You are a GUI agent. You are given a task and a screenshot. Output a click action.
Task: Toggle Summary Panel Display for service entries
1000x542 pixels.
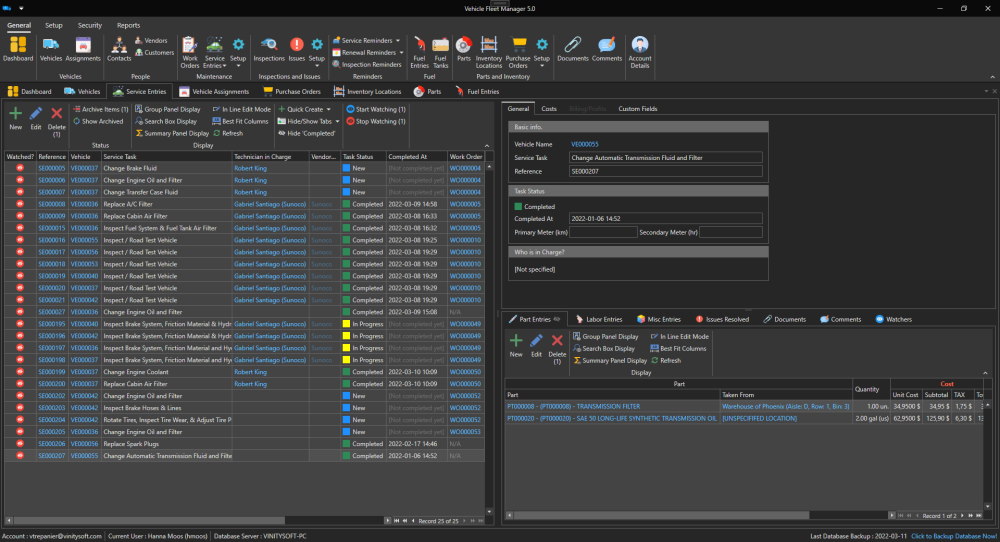(x=172, y=133)
